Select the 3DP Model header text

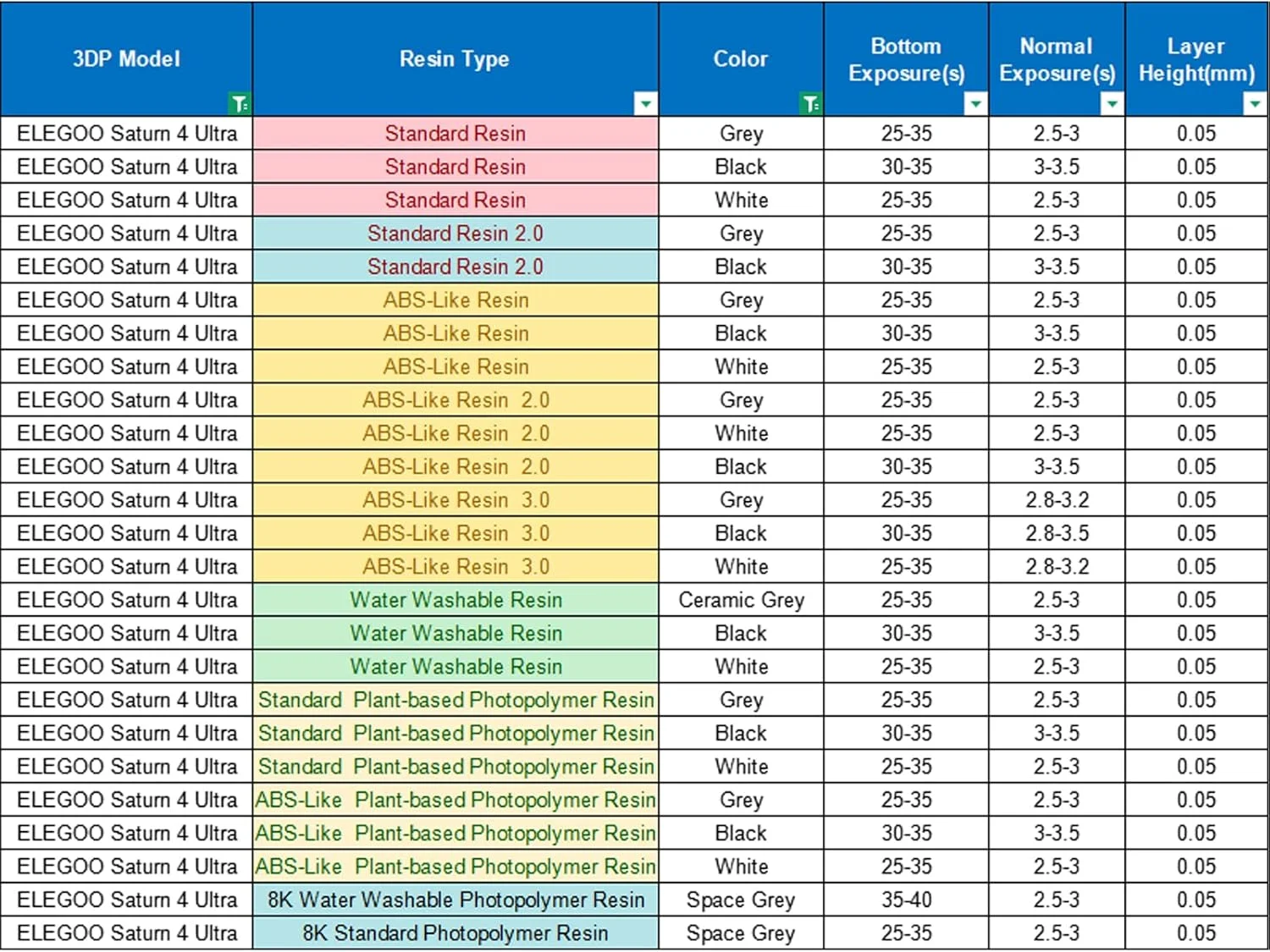tap(126, 58)
